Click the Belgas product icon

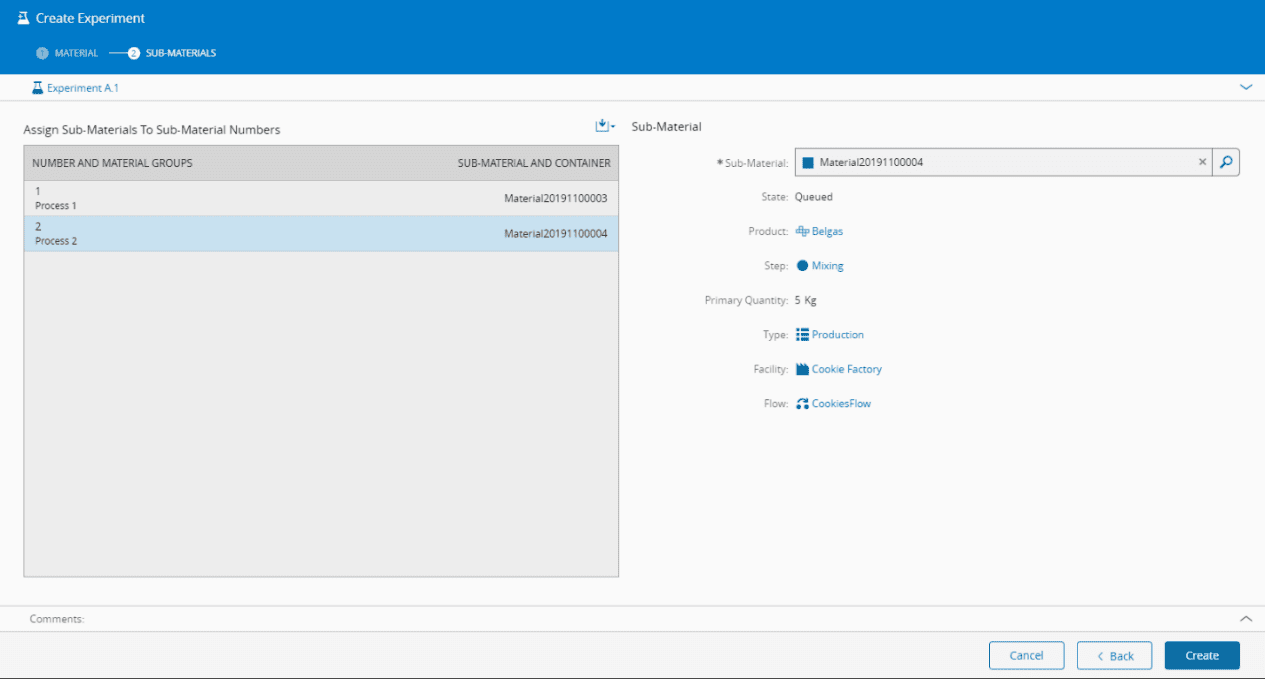802,232
